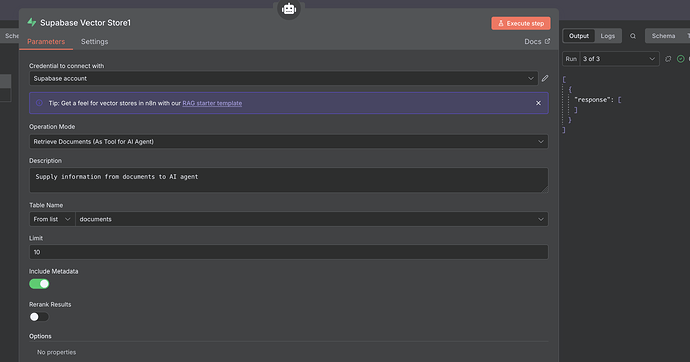Click the Supabase Vector Store1 node title
The width and height of the screenshot is (690, 362).
[x=85, y=23]
